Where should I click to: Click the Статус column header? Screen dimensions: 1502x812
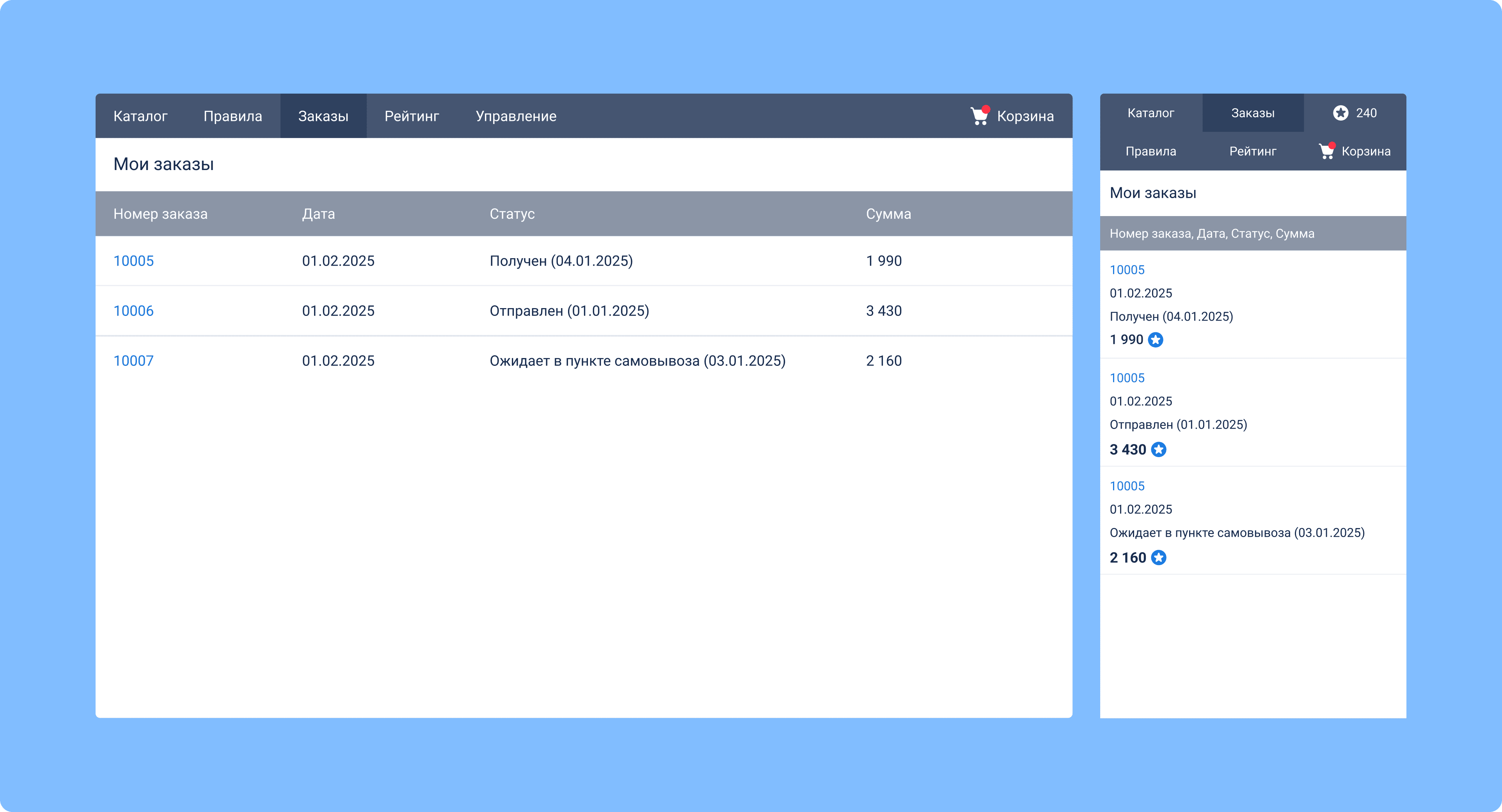[x=512, y=214]
